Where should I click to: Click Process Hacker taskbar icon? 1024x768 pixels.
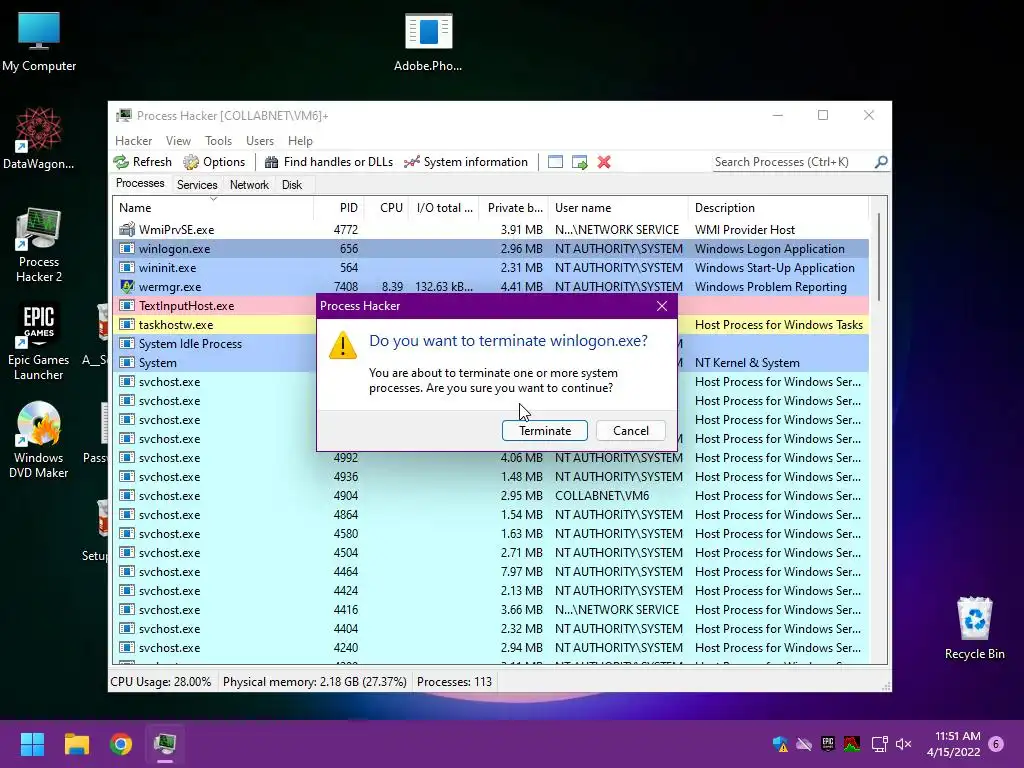click(165, 744)
